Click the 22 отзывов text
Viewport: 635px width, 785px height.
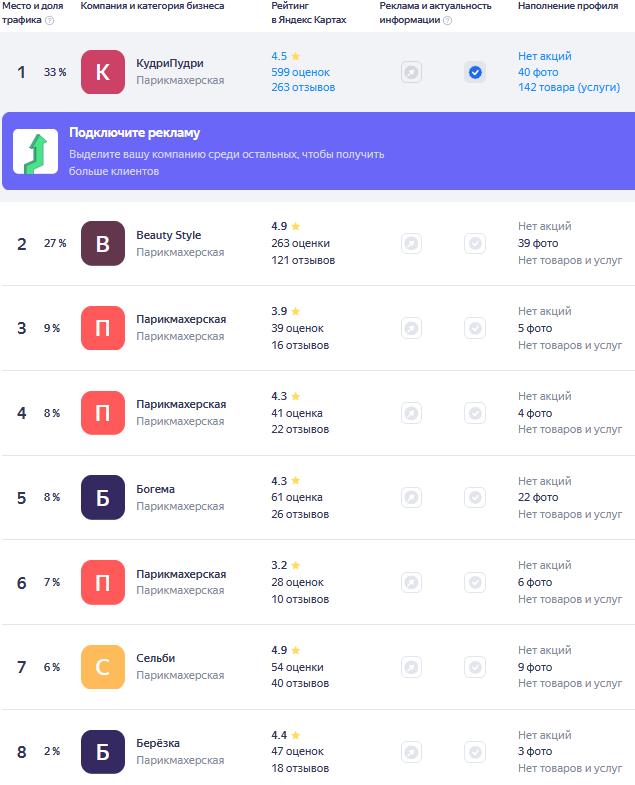tap(300, 430)
